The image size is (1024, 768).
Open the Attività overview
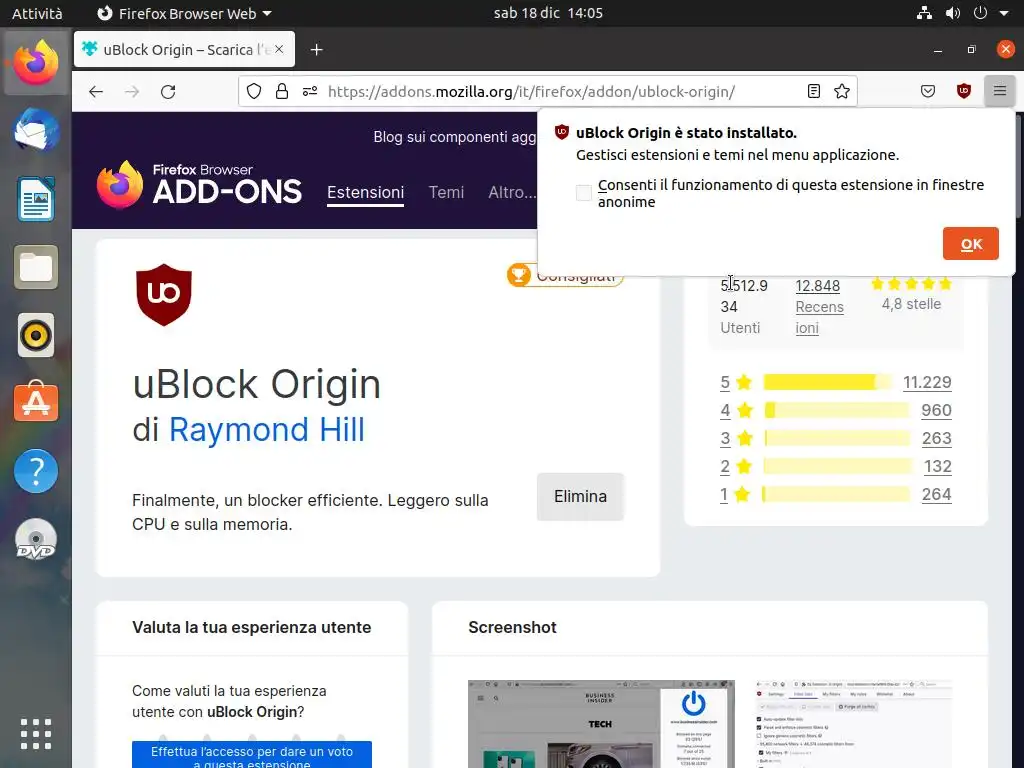pyautogui.click(x=37, y=13)
